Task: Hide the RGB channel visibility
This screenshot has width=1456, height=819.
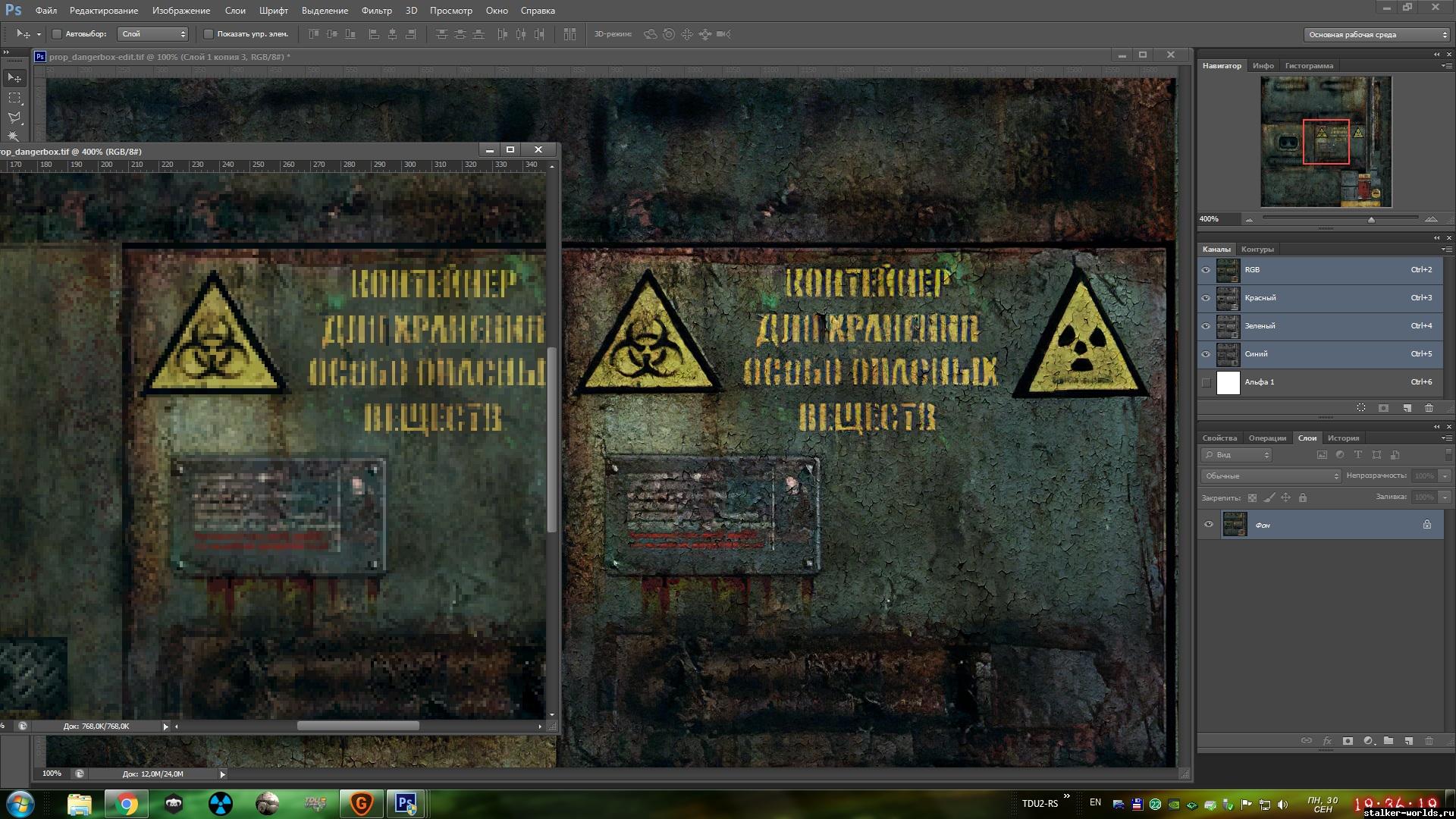Action: (x=1206, y=270)
